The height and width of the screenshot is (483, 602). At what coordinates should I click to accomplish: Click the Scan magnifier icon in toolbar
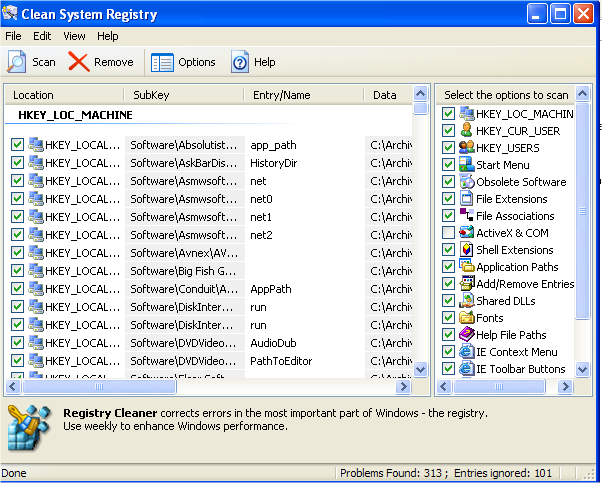[x=17, y=62]
